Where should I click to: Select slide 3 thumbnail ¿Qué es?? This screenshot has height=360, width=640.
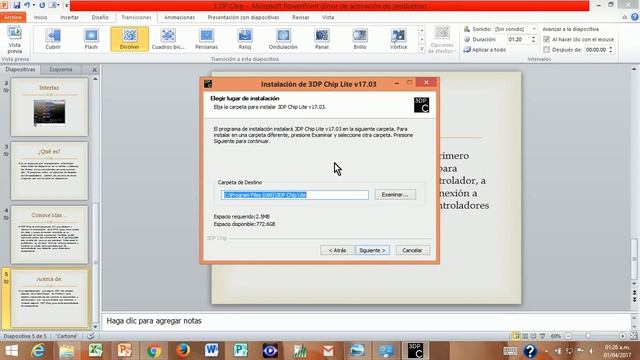pyautogui.click(x=49, y=171)
